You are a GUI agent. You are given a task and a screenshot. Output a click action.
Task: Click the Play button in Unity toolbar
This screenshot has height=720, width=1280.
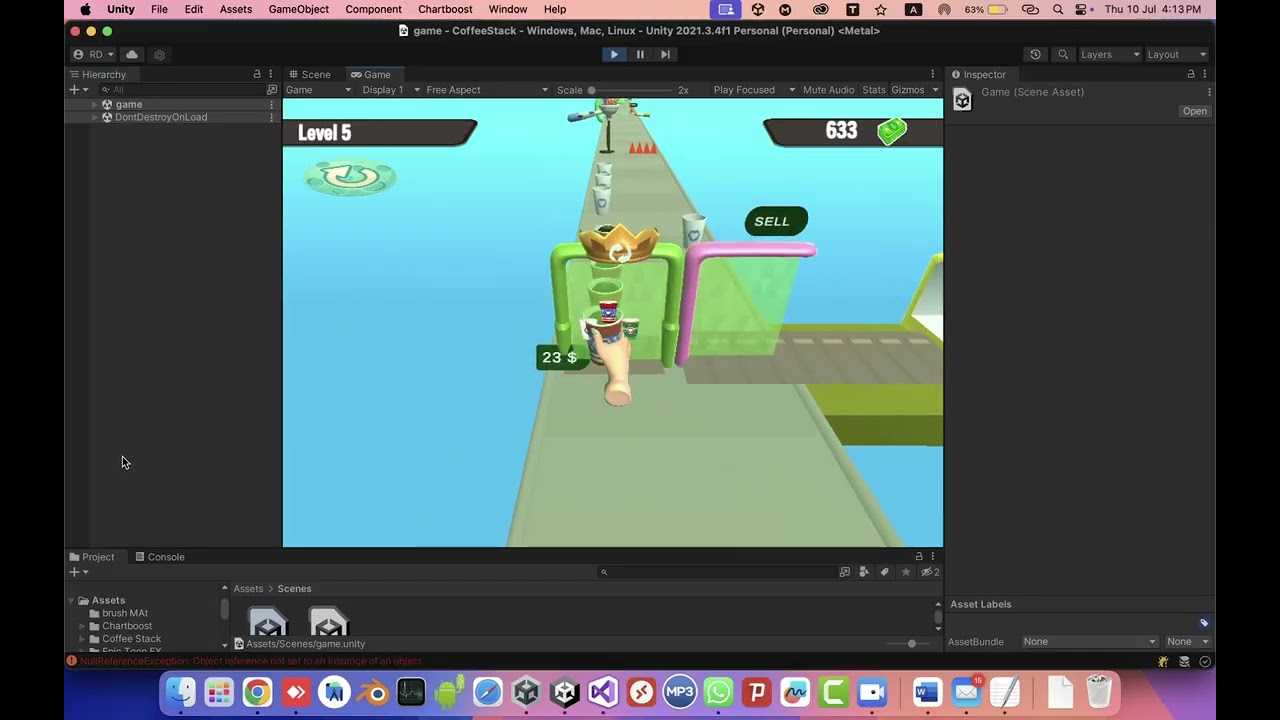click(614, 54)
